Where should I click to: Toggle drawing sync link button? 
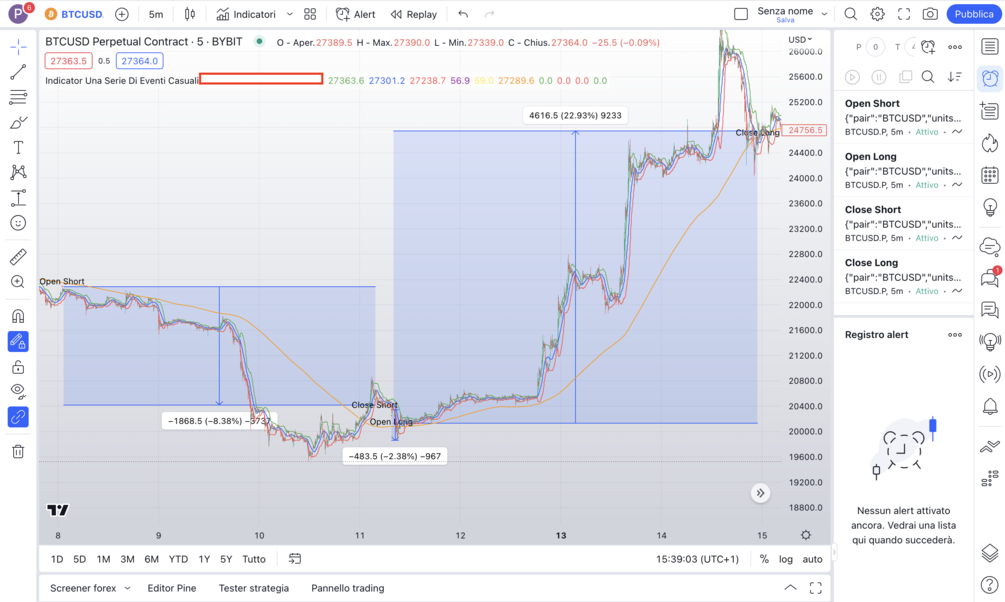tap(18, 417)
